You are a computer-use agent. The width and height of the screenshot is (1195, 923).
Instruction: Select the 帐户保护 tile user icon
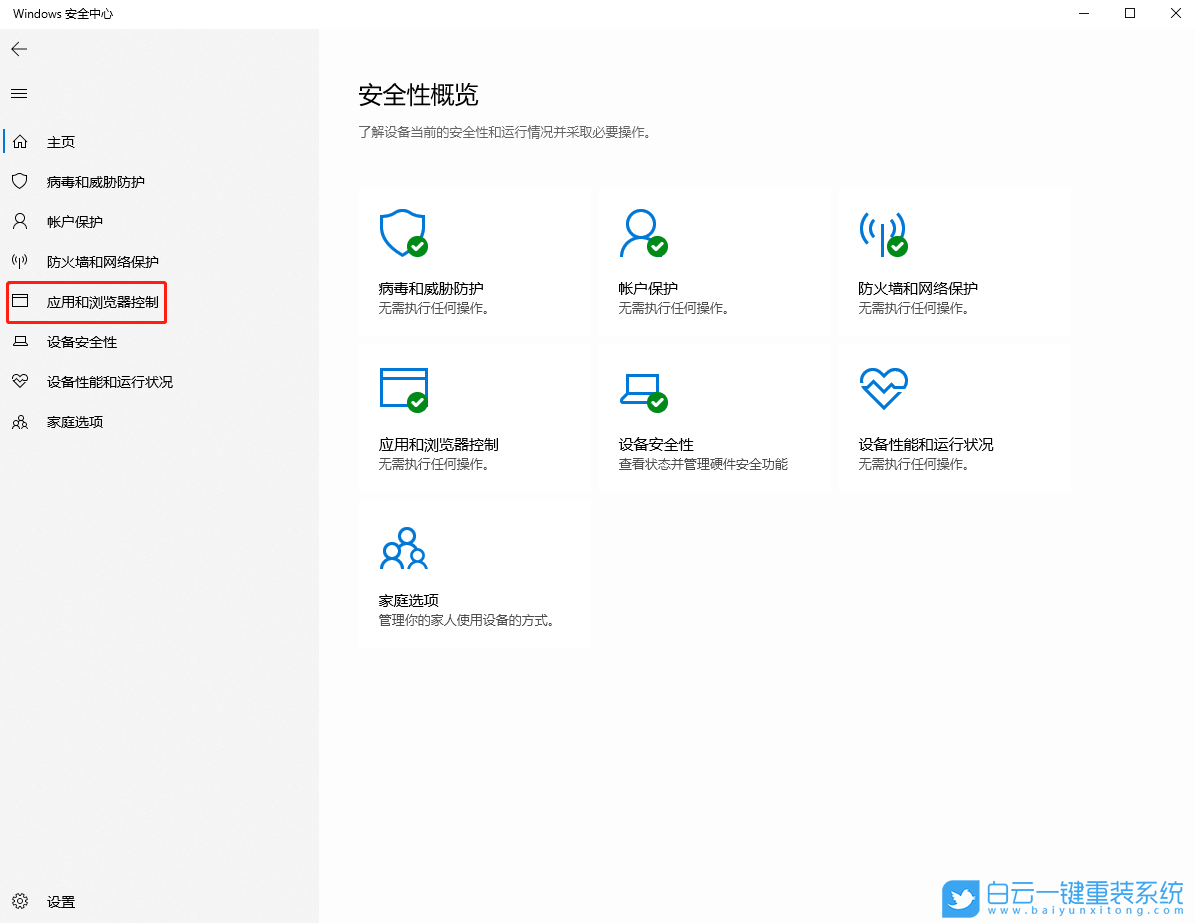pyautogui.click(x=643, y=232)
